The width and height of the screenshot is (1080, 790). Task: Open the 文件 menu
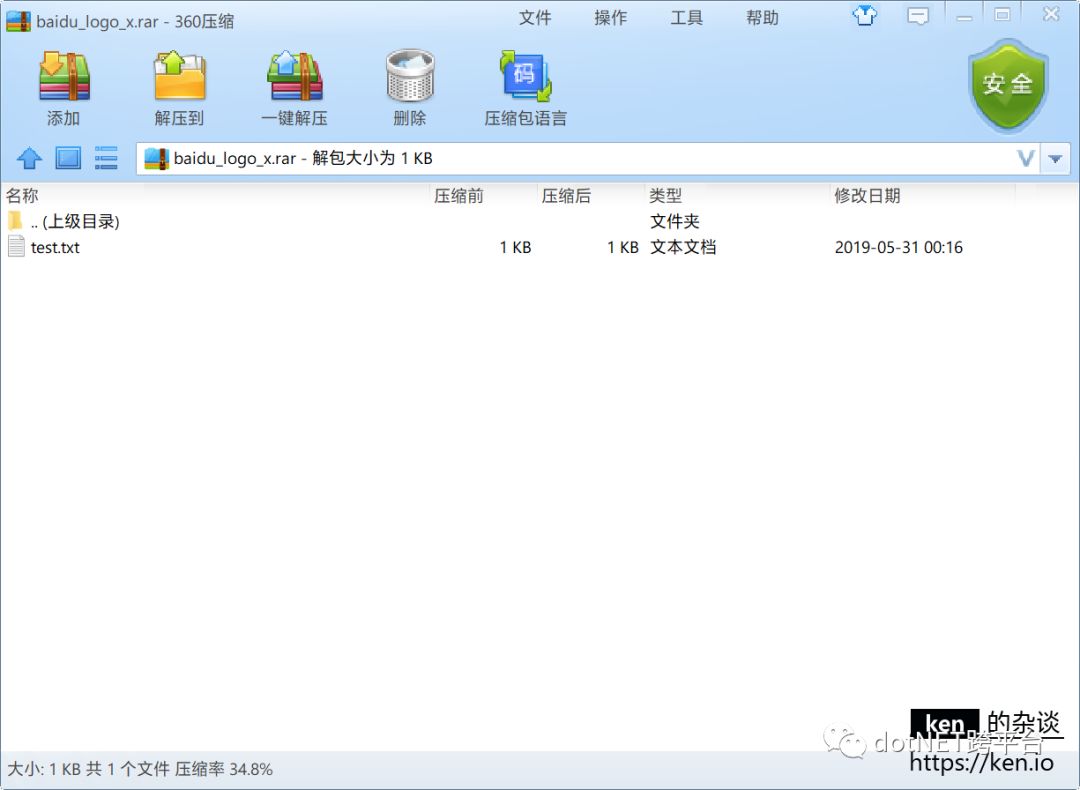coord(534,17)
